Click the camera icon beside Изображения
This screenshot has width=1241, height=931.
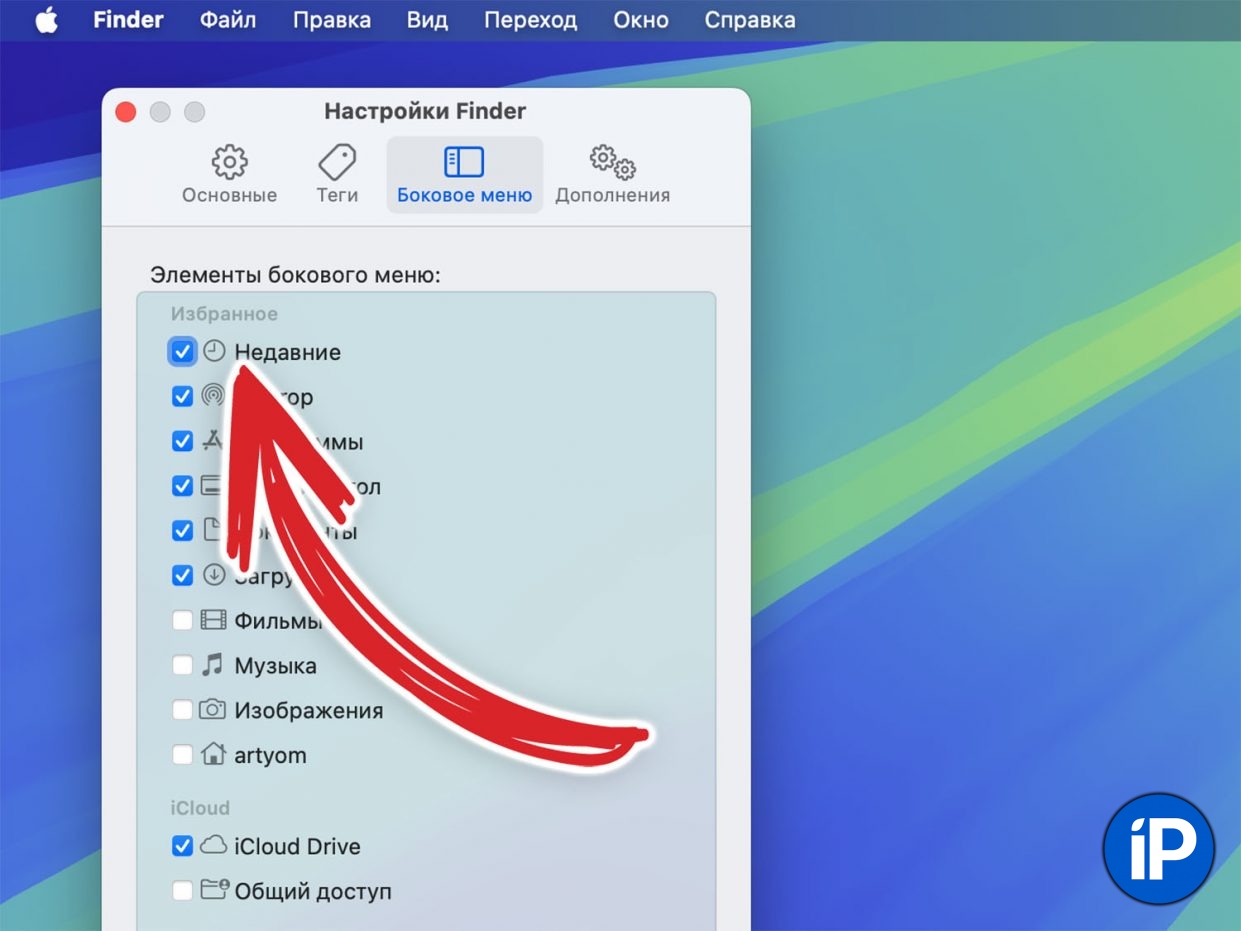tap(212, 709)
